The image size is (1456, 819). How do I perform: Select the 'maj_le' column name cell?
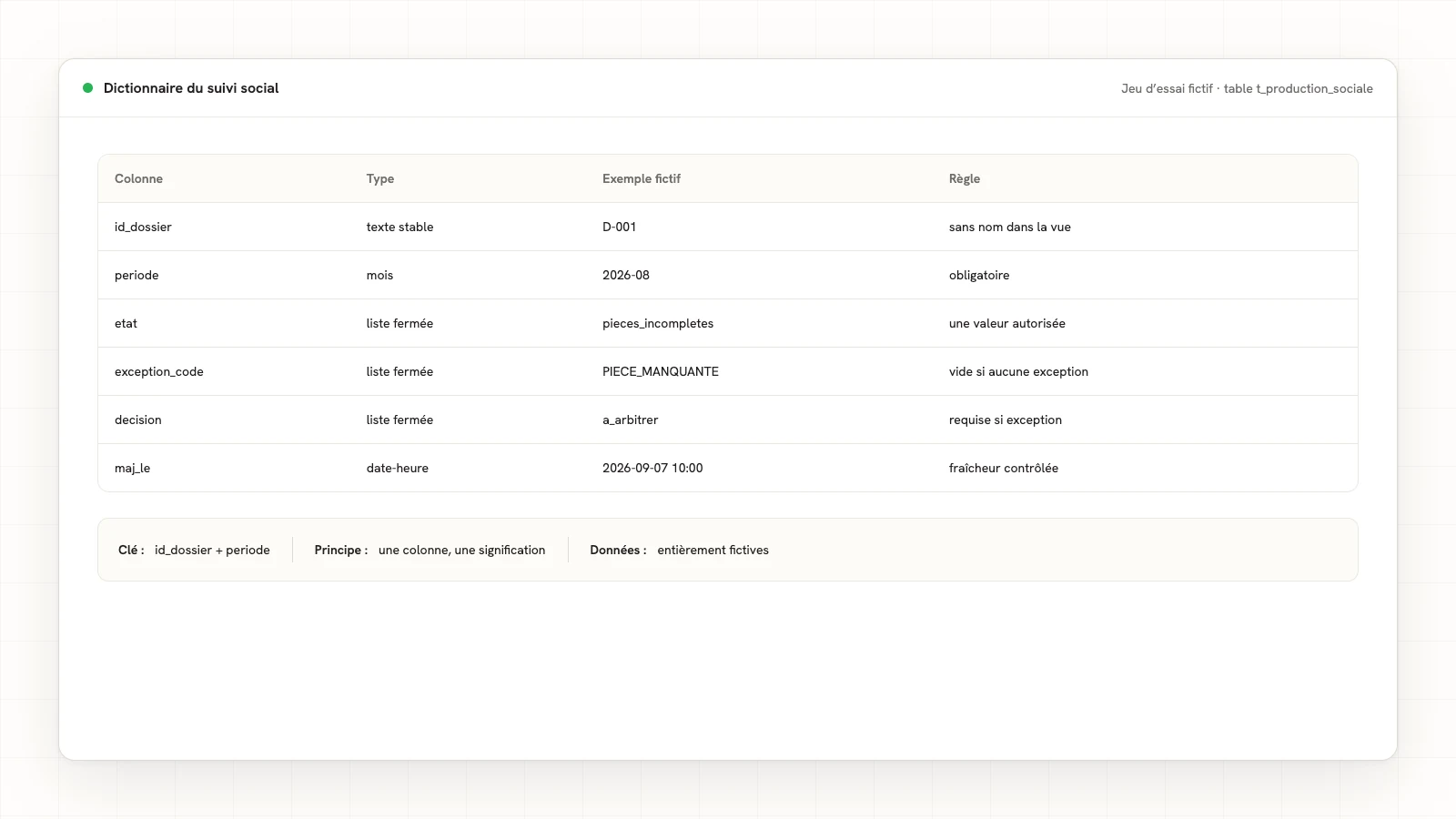(132, 468)
